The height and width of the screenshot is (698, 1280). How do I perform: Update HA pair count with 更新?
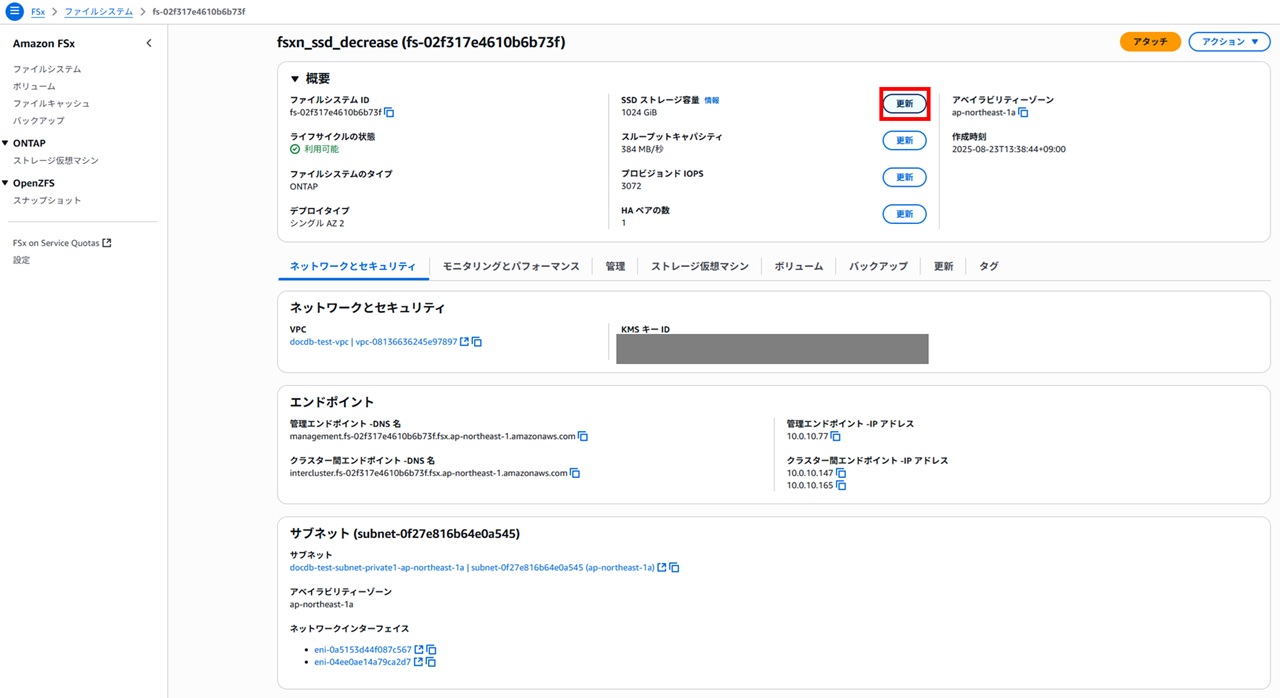[904, 214]
